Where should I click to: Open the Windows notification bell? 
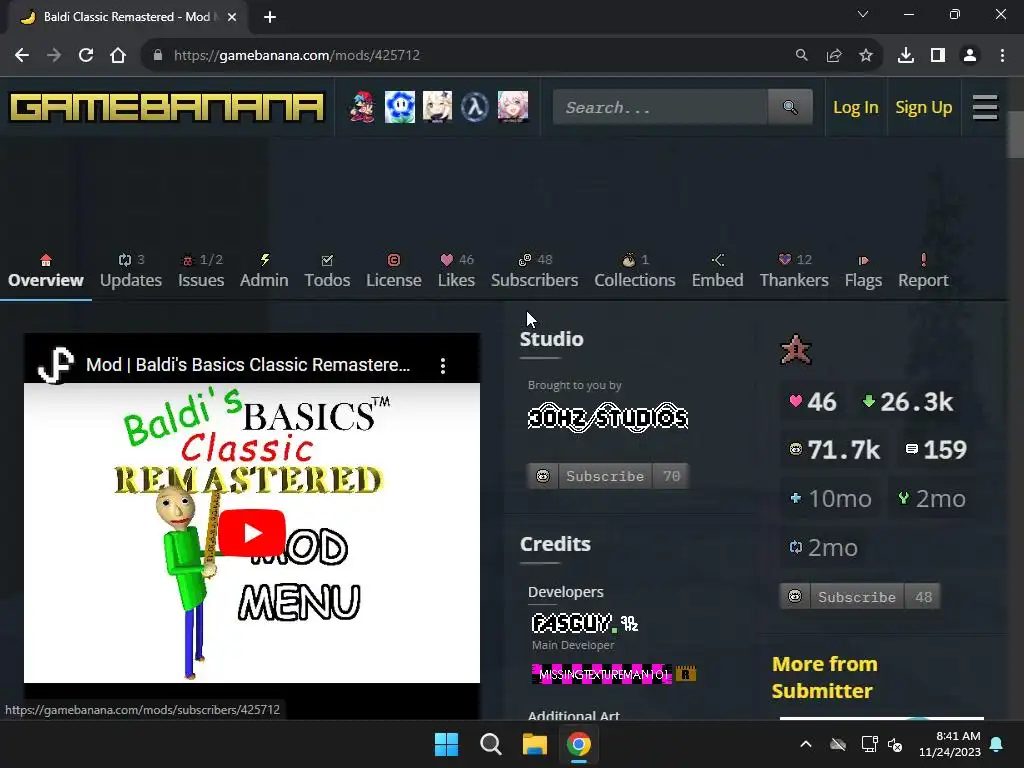coord(997,744)
